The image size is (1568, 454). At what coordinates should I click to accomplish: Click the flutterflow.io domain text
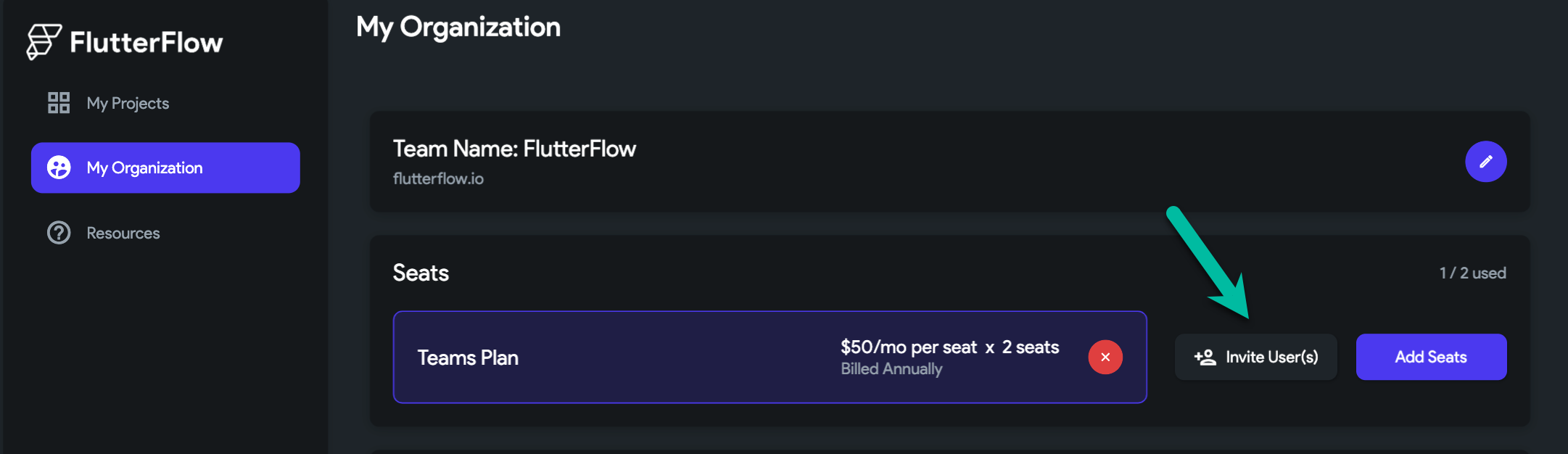(x=438, y=178)
